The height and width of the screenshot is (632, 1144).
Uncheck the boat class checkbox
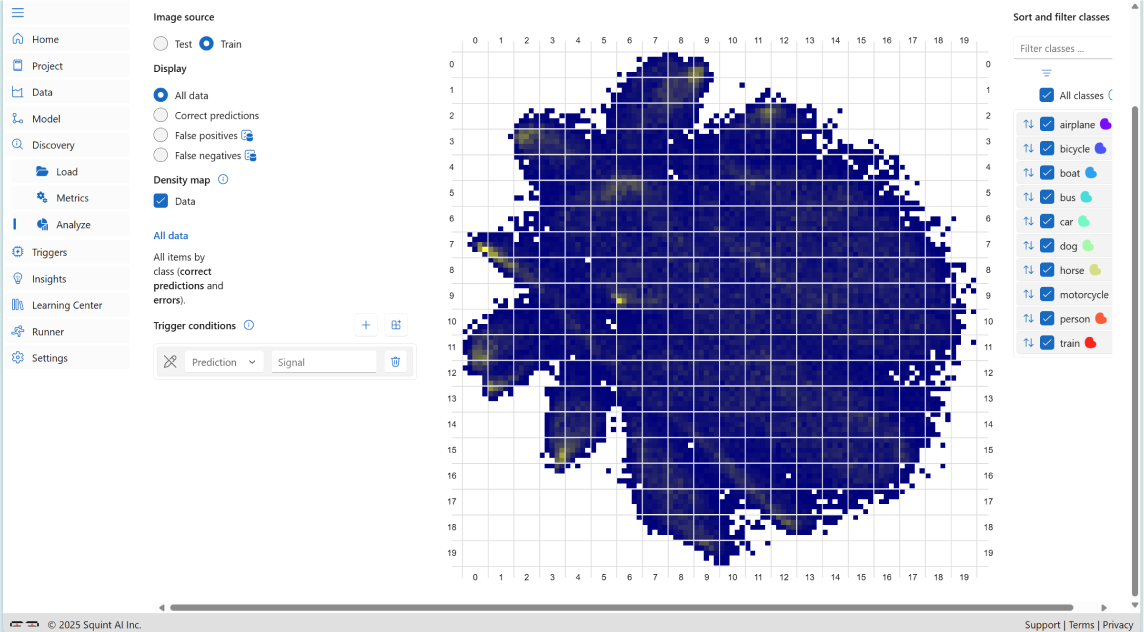(x=1047, y=173)
